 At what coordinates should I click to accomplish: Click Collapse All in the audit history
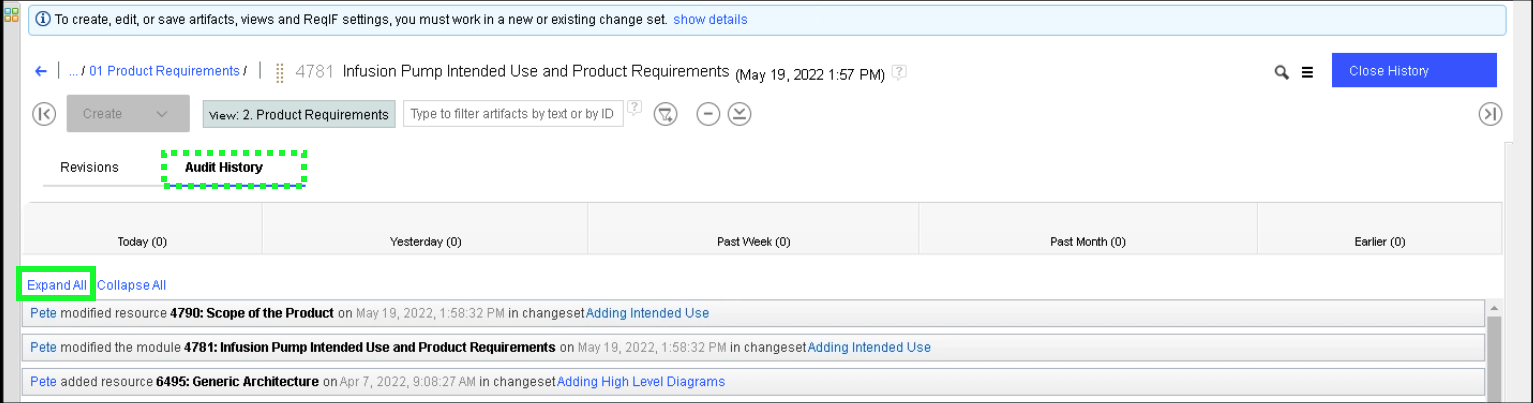[131, 285]
